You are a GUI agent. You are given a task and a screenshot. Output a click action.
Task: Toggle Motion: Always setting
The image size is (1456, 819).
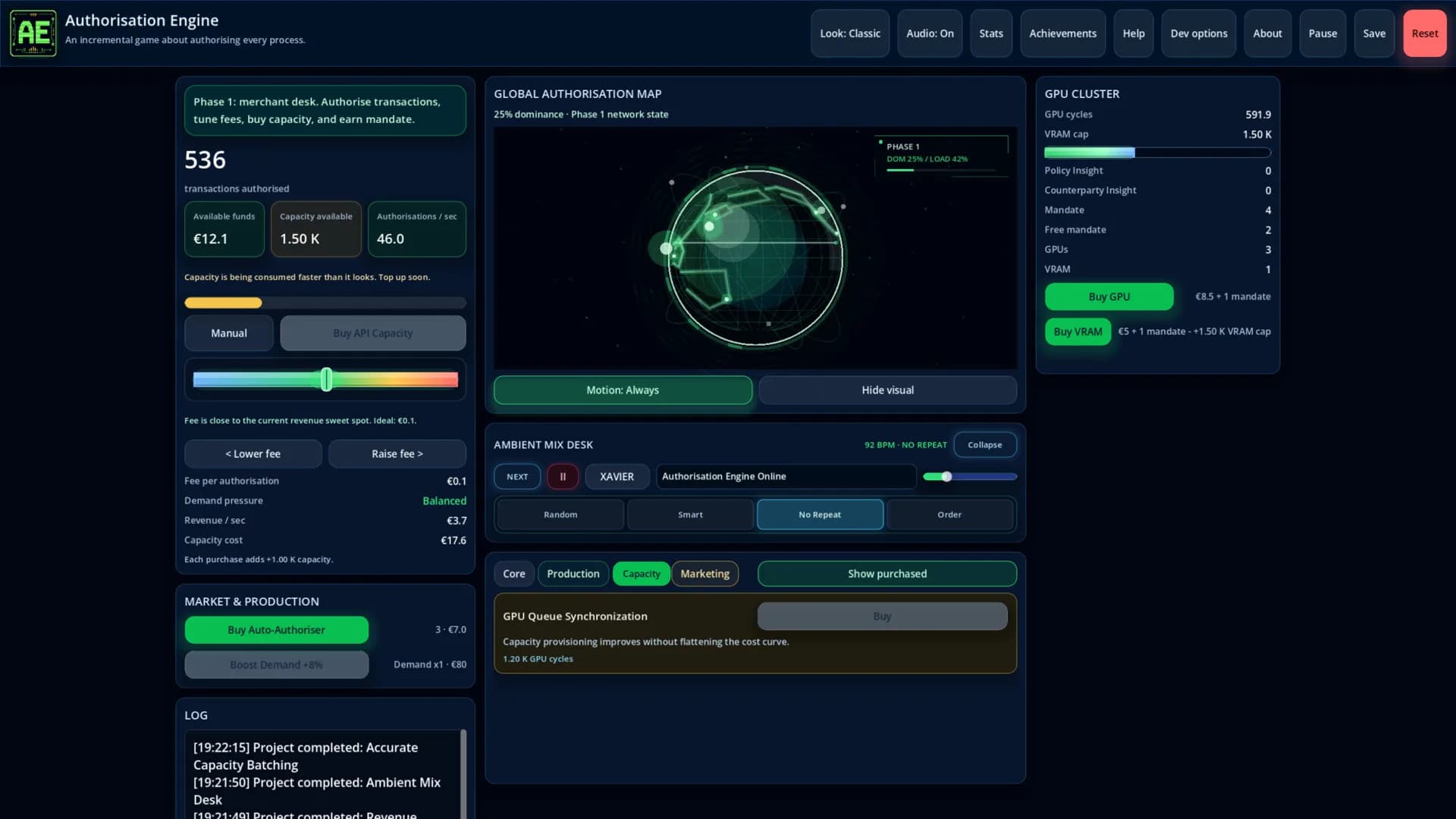coord(623,390)
